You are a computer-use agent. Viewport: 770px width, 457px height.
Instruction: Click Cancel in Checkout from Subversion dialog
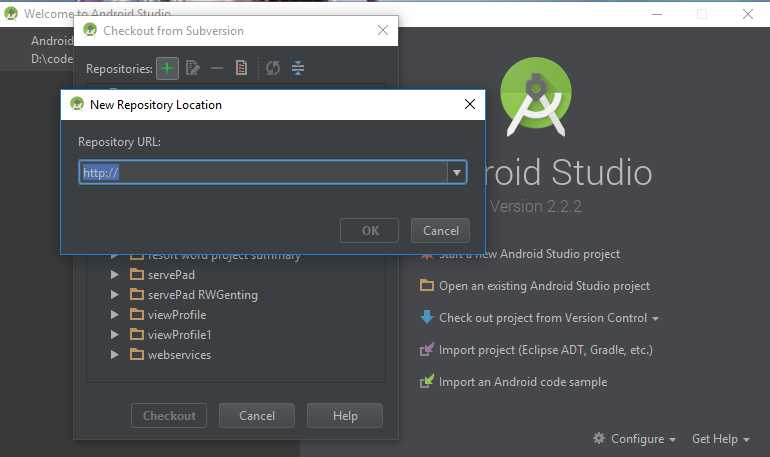[x=257, y=416]
